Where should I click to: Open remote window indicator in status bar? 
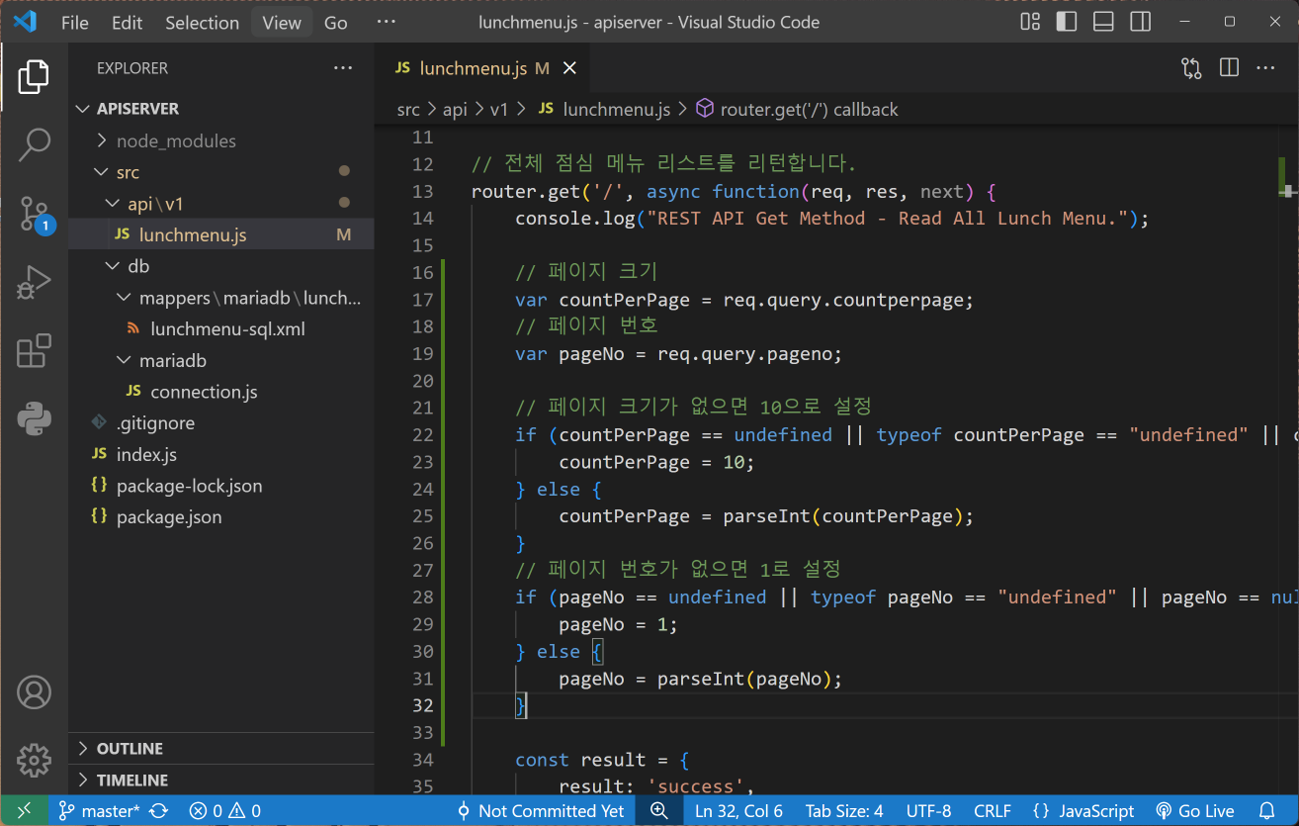[24, 811]
